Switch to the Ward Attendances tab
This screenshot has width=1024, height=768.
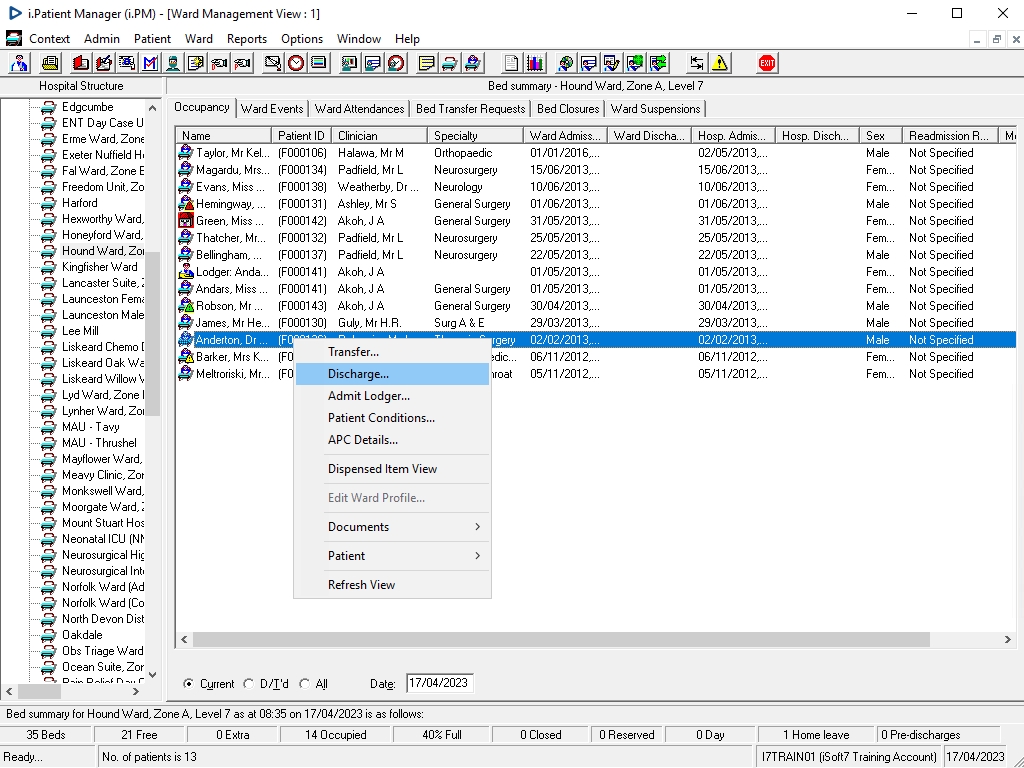pyautogui.click(x=359, y=109)
